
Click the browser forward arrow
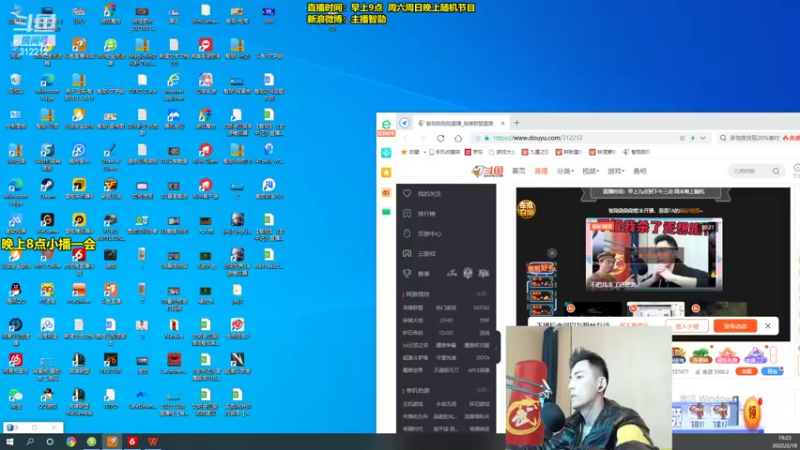(423, 138)
